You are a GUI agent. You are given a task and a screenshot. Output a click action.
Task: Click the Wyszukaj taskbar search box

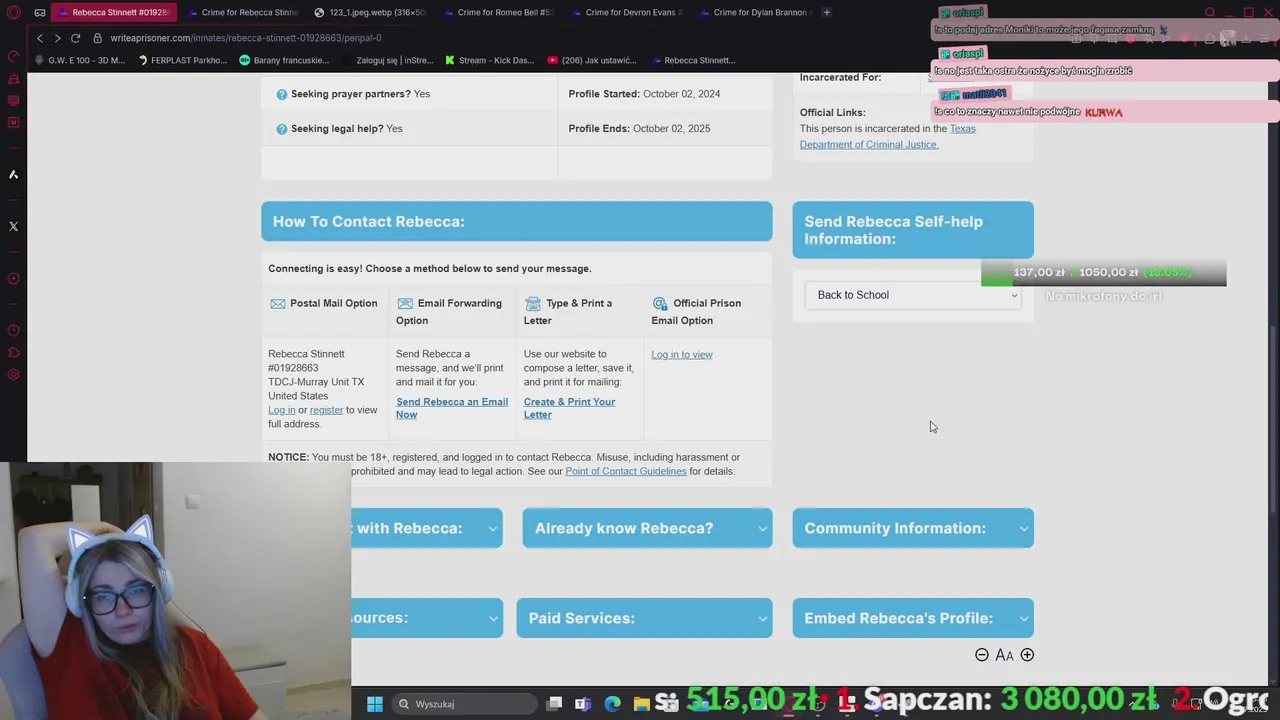(463, 704)
